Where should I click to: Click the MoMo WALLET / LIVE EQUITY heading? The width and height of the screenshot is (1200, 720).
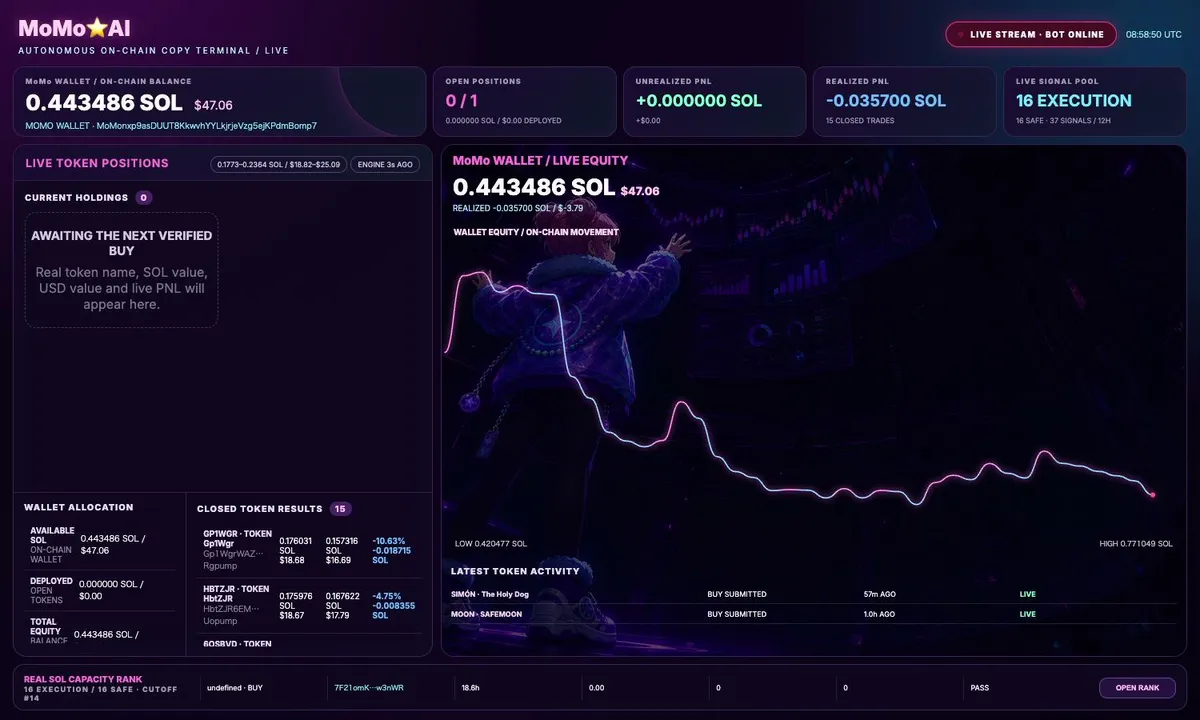click(x=540, y=160)
